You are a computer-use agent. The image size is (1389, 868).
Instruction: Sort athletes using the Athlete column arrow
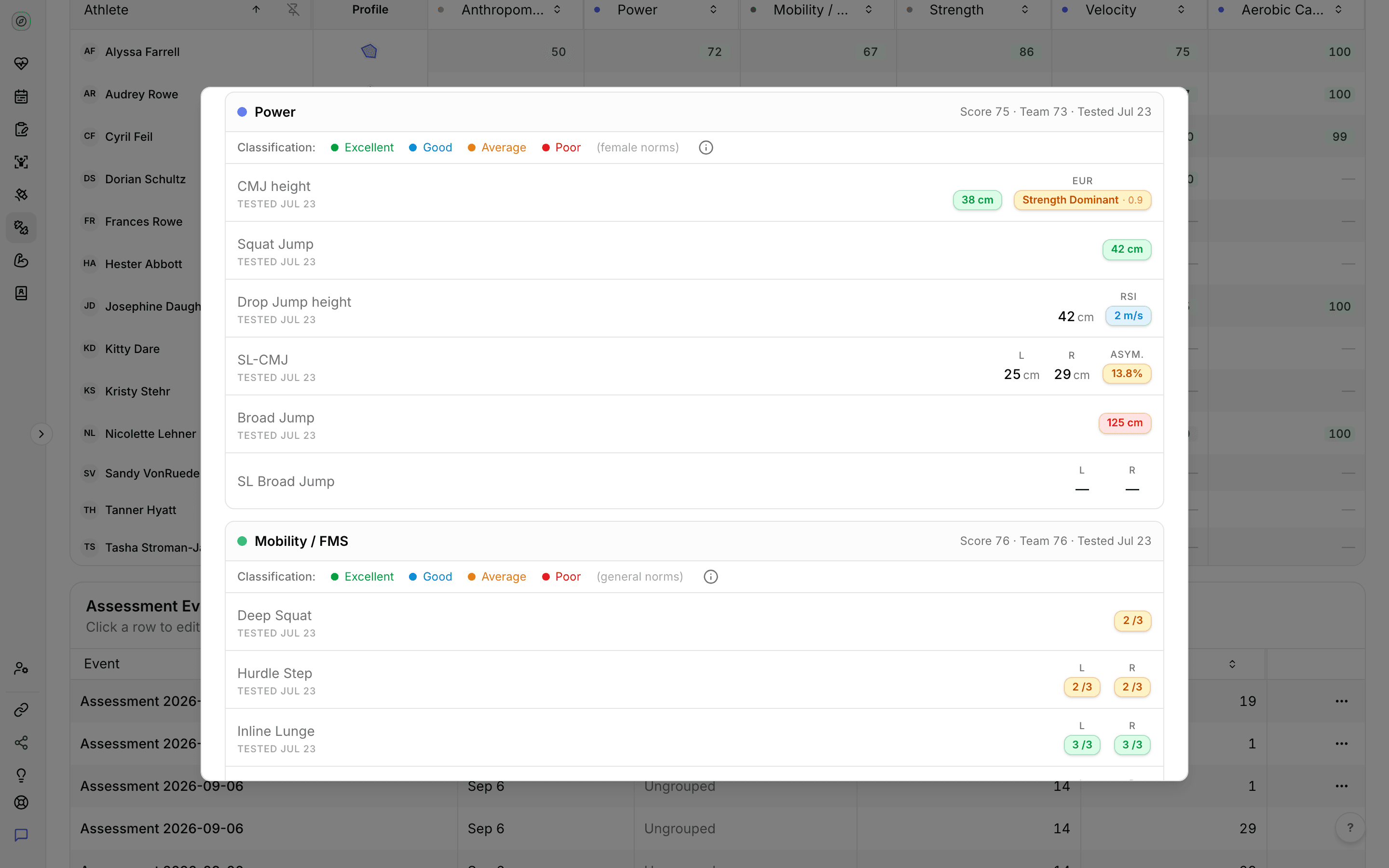click(257, 10)
